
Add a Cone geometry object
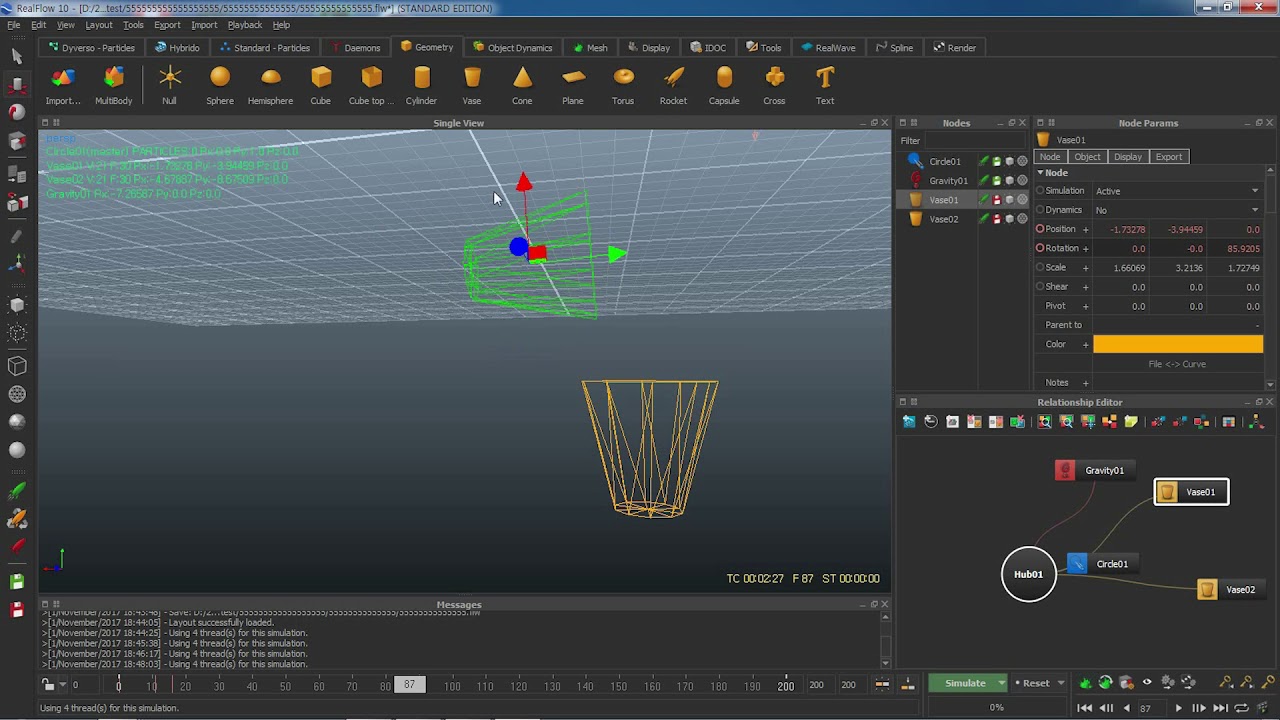(x=522, y=85)
